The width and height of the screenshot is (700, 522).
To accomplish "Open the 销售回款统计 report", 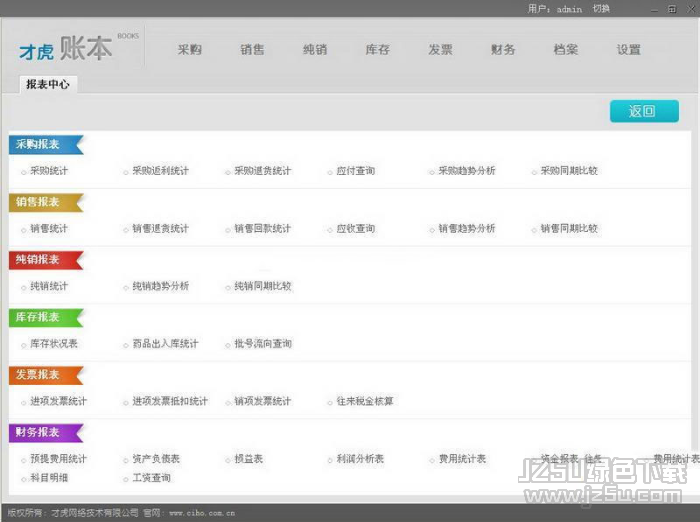I will tap(262, 229).
